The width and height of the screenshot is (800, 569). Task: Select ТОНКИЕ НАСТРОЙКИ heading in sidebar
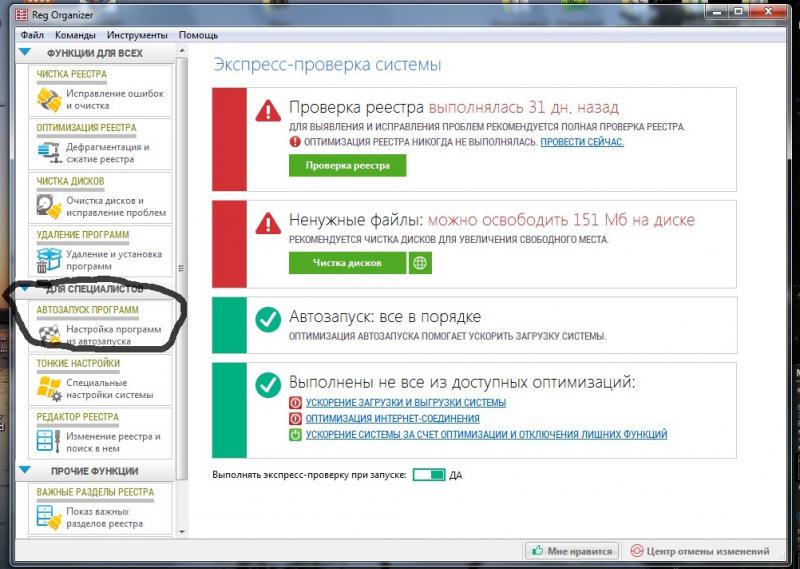tap(78, 363)
